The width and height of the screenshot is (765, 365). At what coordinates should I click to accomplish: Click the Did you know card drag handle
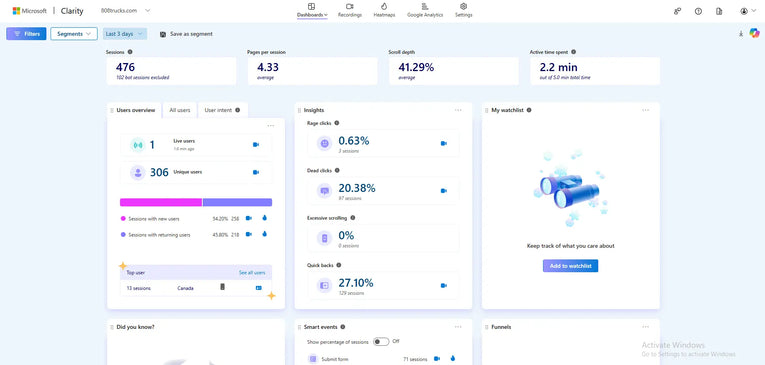(112, 327)
